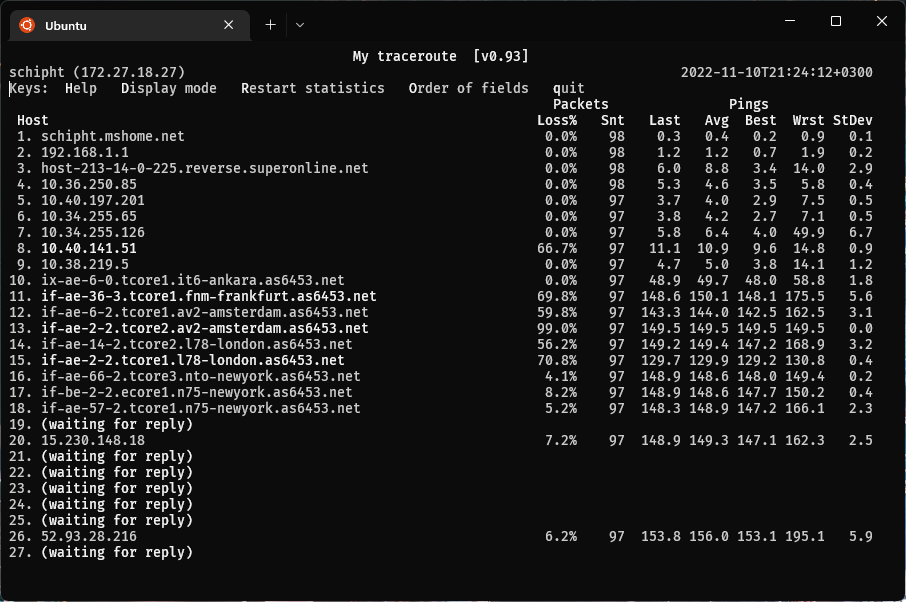The width and height of the screenshot is (906, 602).
Task: Click the host-213-14-0-225.reverse.superonline.net hop
Action: pos(205,168)
